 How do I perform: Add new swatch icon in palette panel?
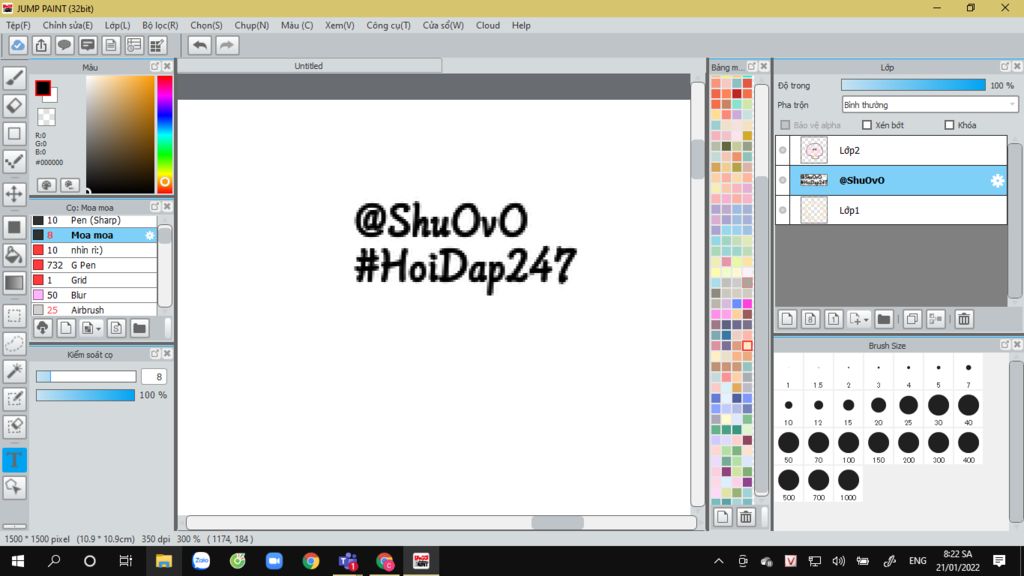[722, 517]
